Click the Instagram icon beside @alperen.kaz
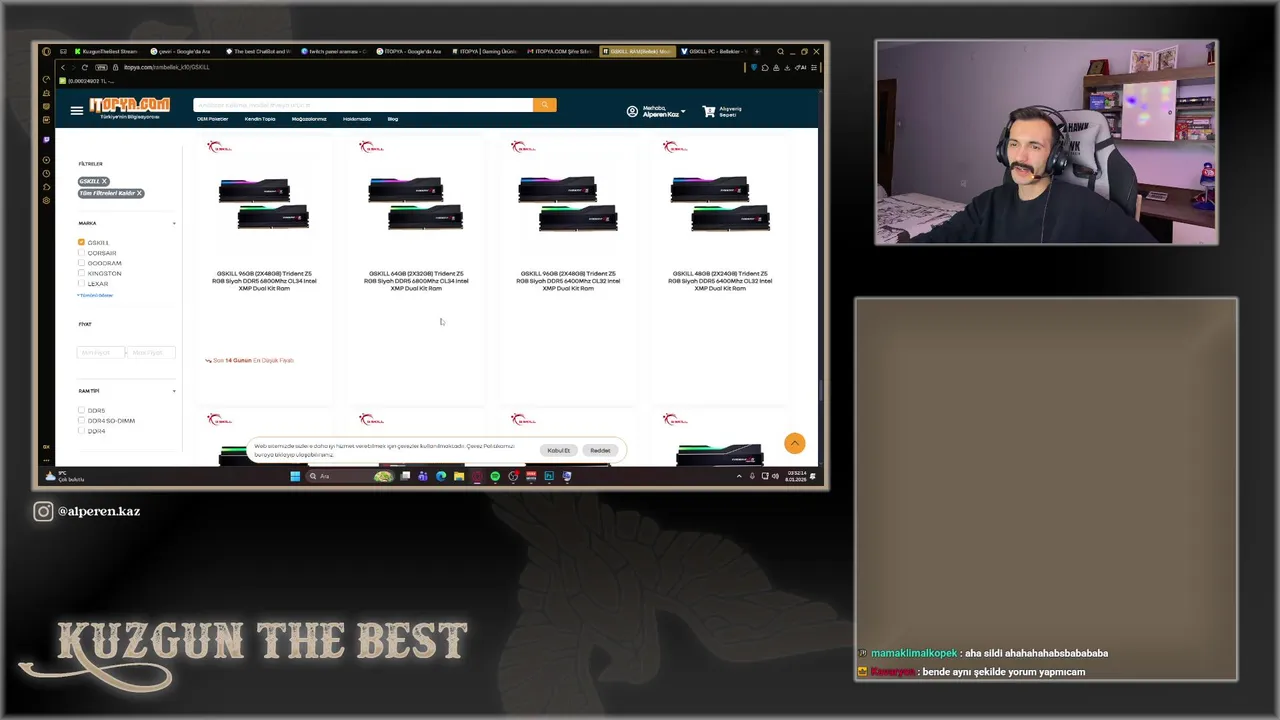The height and width of the screenshot is (720, 1280). (x=43, y=511)
